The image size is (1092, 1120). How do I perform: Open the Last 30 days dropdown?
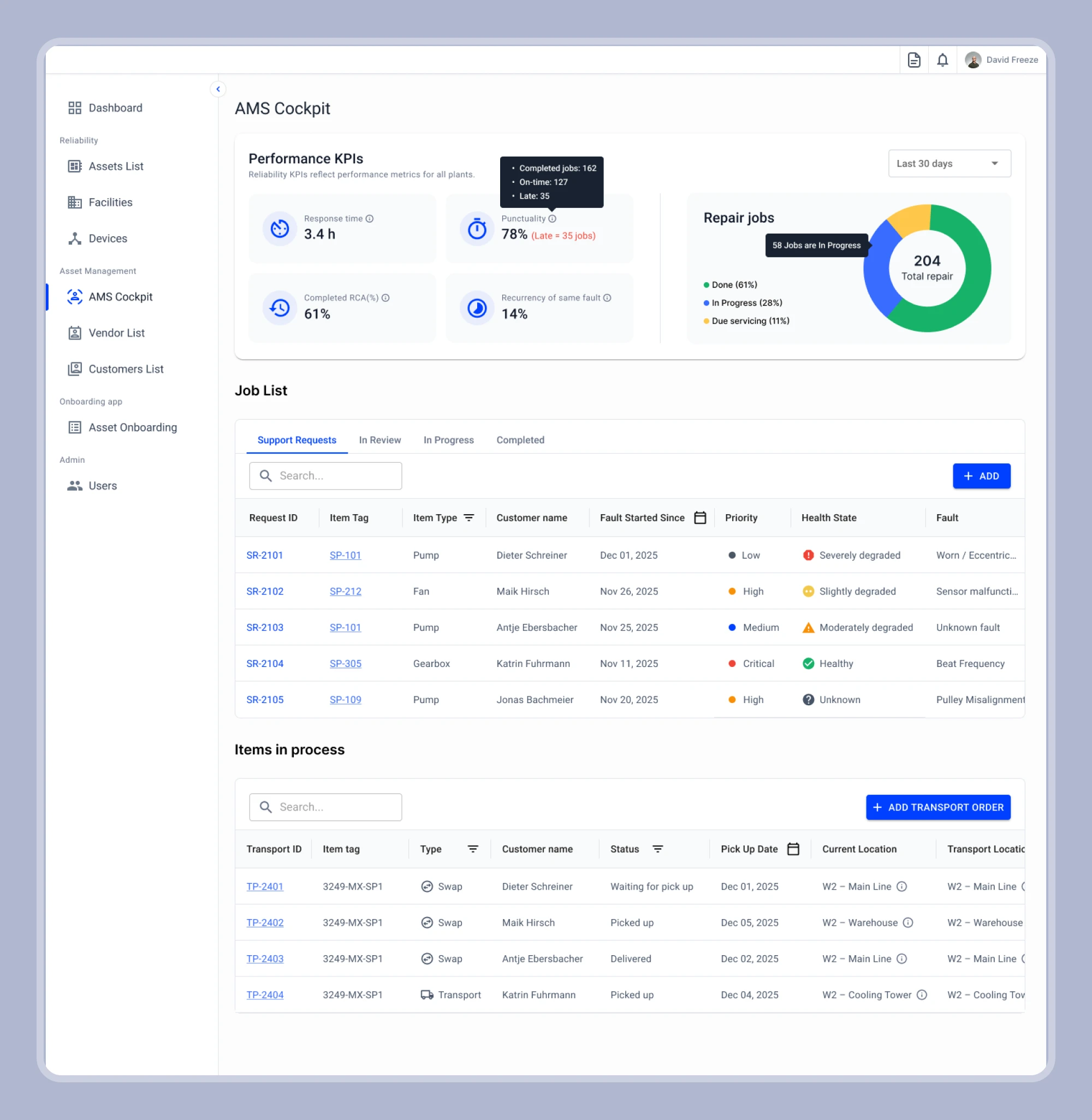pyautogui.click(x=949, y=163)
